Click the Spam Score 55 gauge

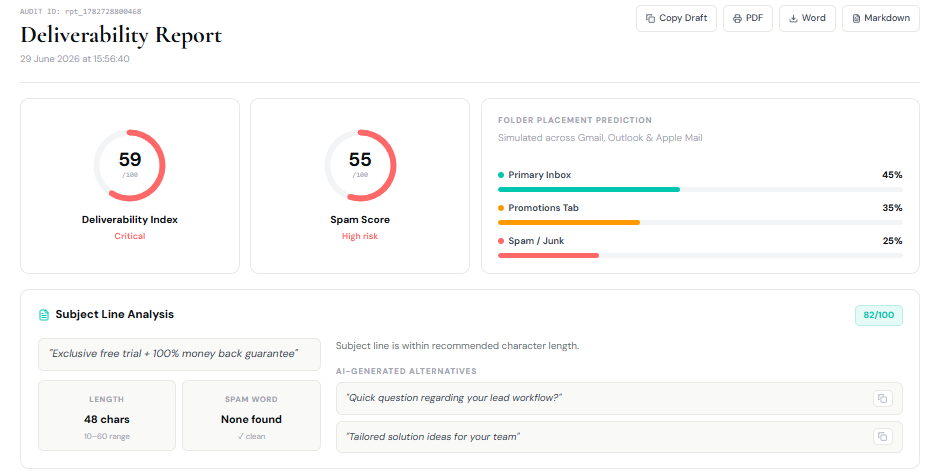(360, 166)
